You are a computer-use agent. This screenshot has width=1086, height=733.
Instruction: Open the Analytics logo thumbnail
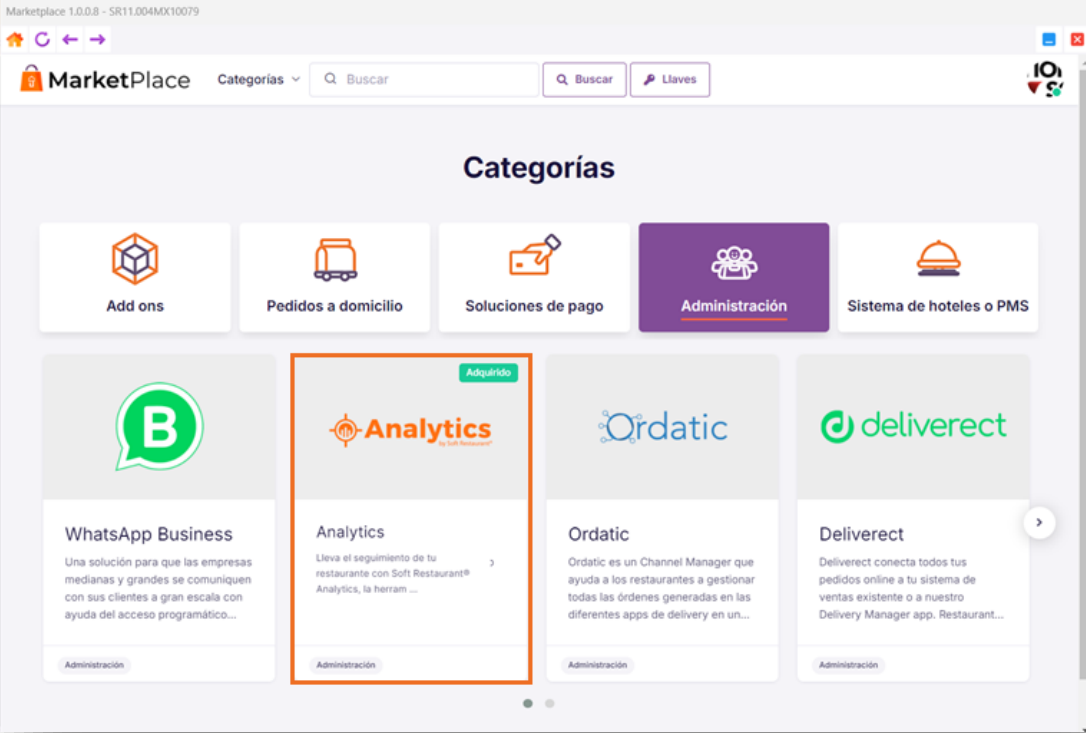[x=411, y=430]
